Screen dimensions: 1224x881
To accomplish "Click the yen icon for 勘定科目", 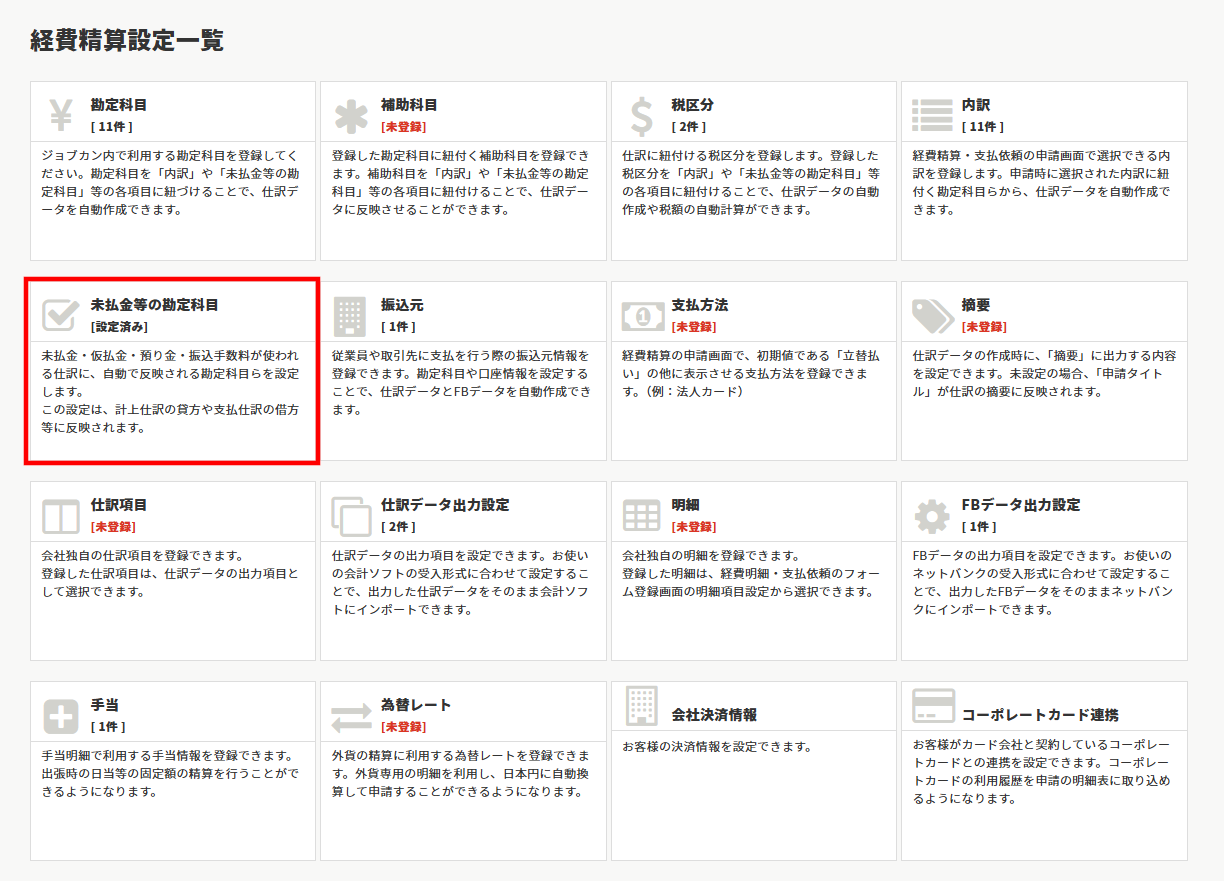I will pyautogui.click(x=61, y=115).
